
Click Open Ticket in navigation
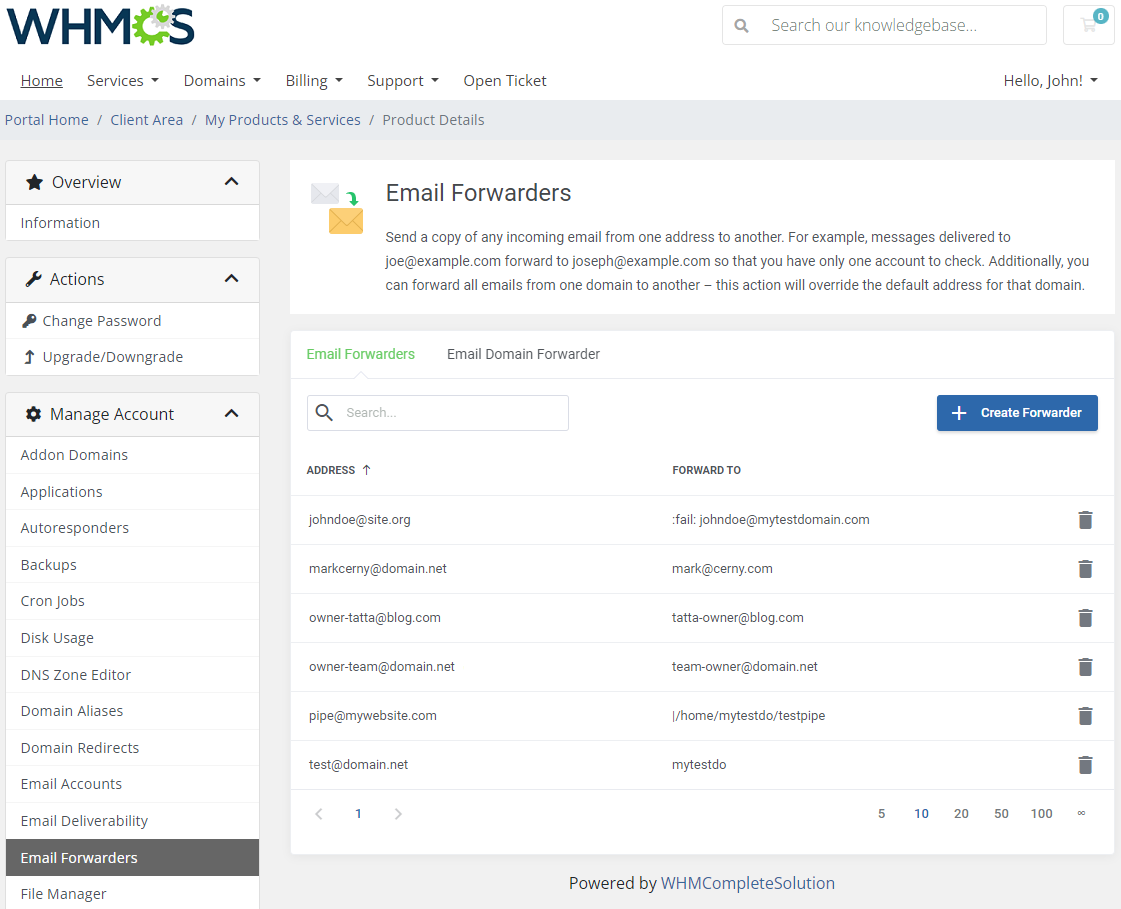pos(505,81)
